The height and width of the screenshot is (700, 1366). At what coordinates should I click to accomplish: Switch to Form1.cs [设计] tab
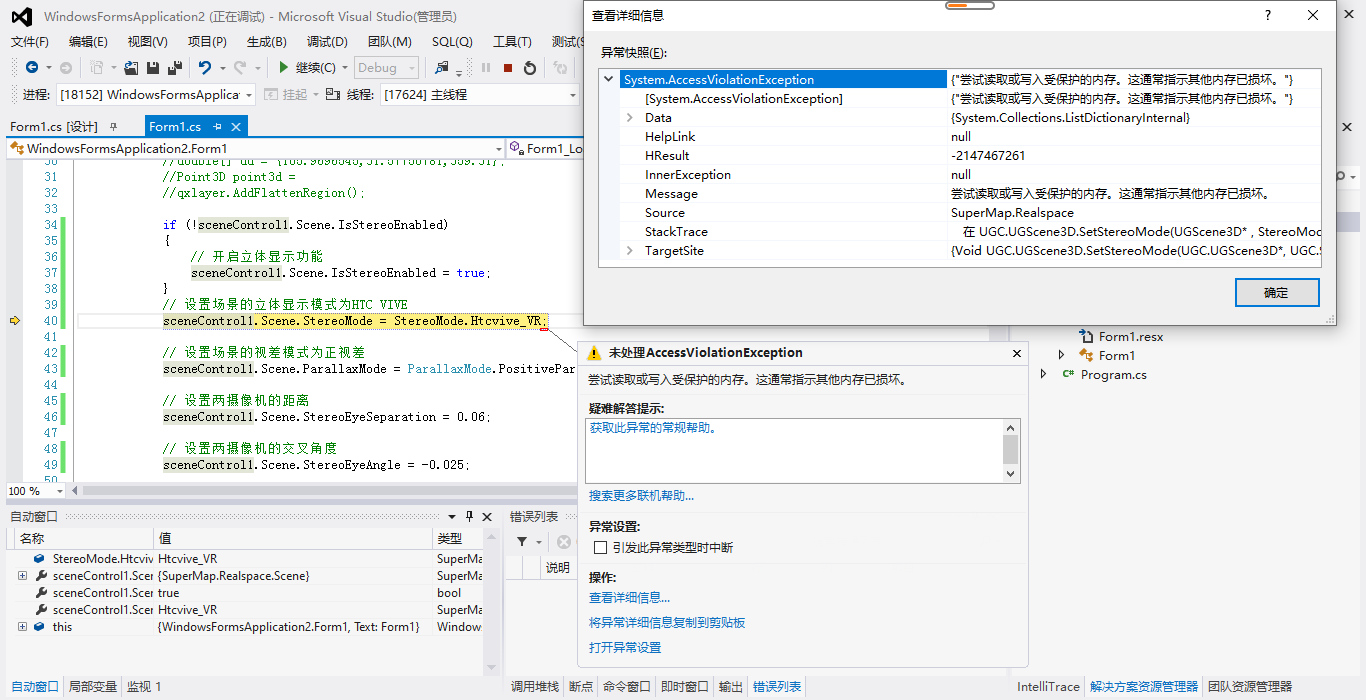point(54,127)
